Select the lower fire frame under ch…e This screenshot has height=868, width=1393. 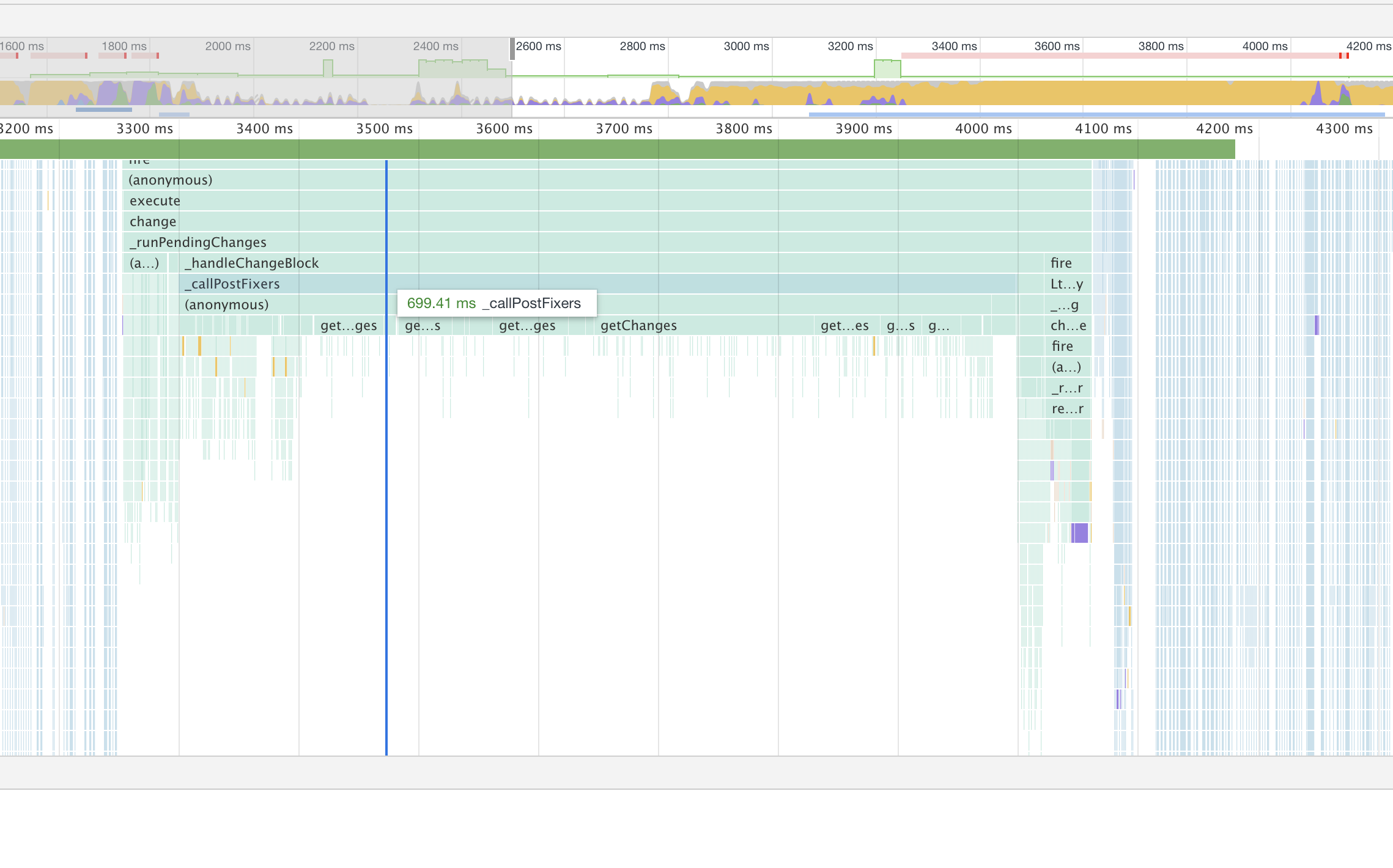1068,346
